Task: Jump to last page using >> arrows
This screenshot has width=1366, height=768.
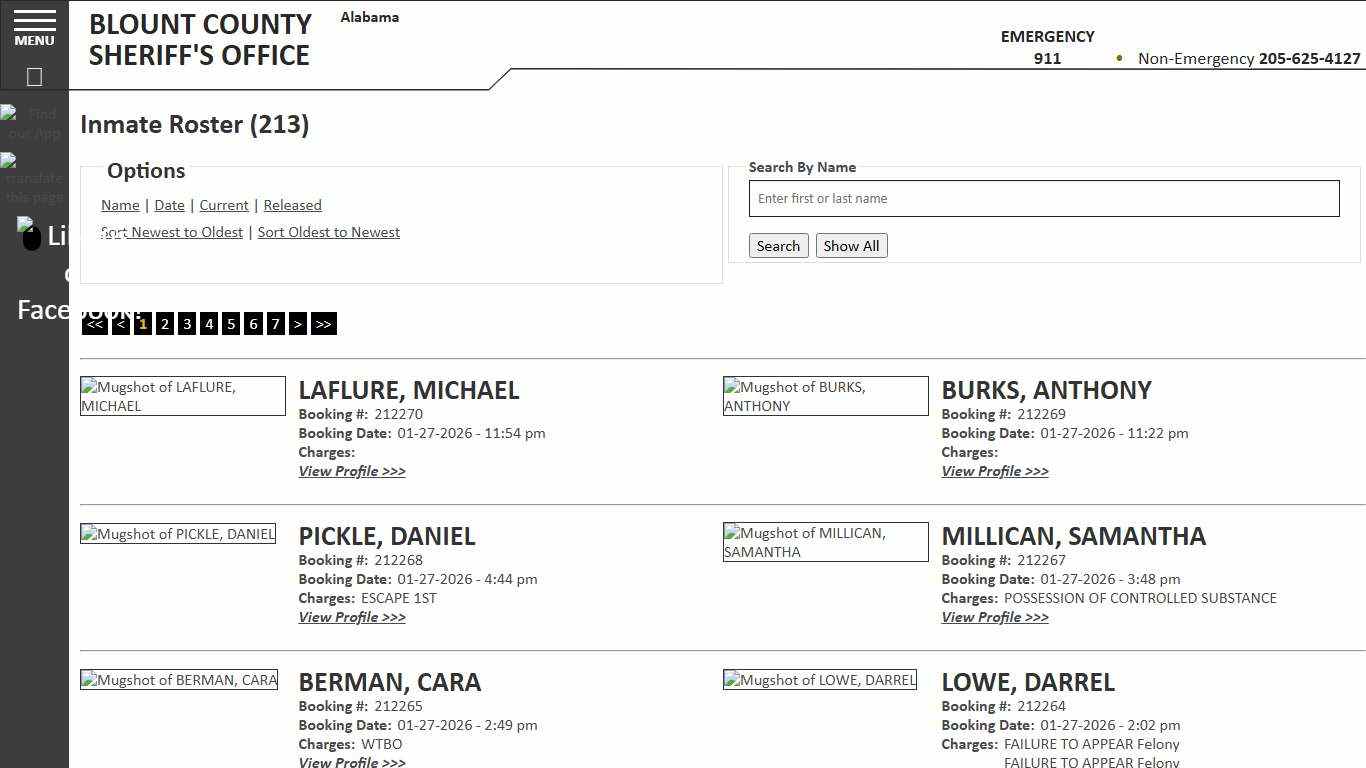Action: 323,323
